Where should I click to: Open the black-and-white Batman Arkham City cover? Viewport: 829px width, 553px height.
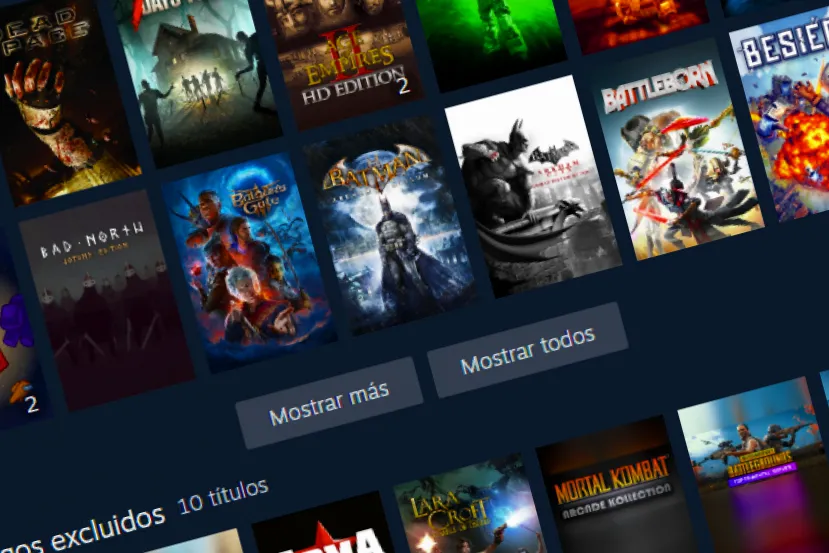pyautogui.click(x=533, y=186)
